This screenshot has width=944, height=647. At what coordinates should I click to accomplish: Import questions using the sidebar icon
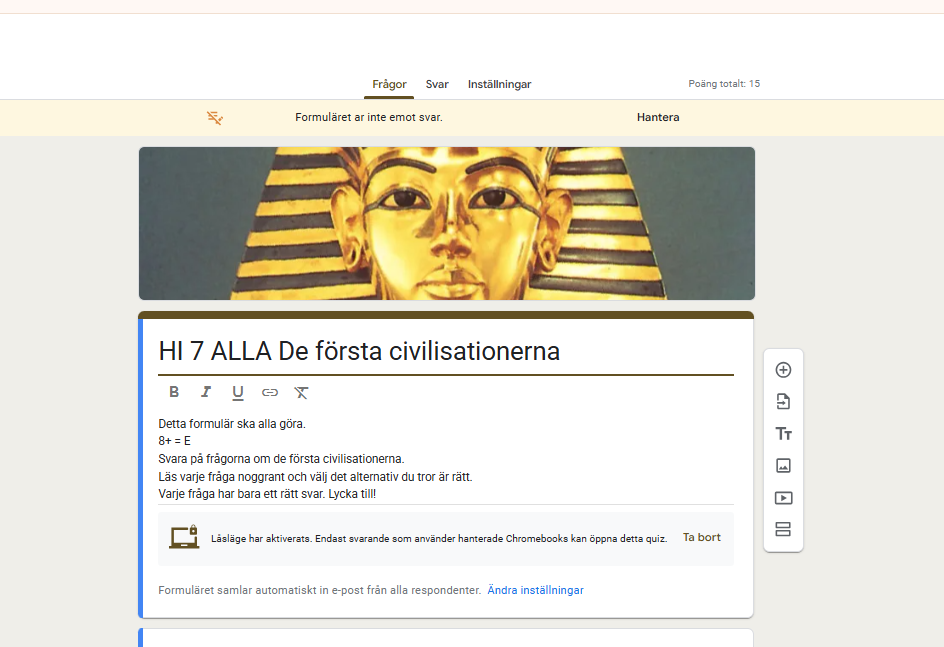click(783, 402)
